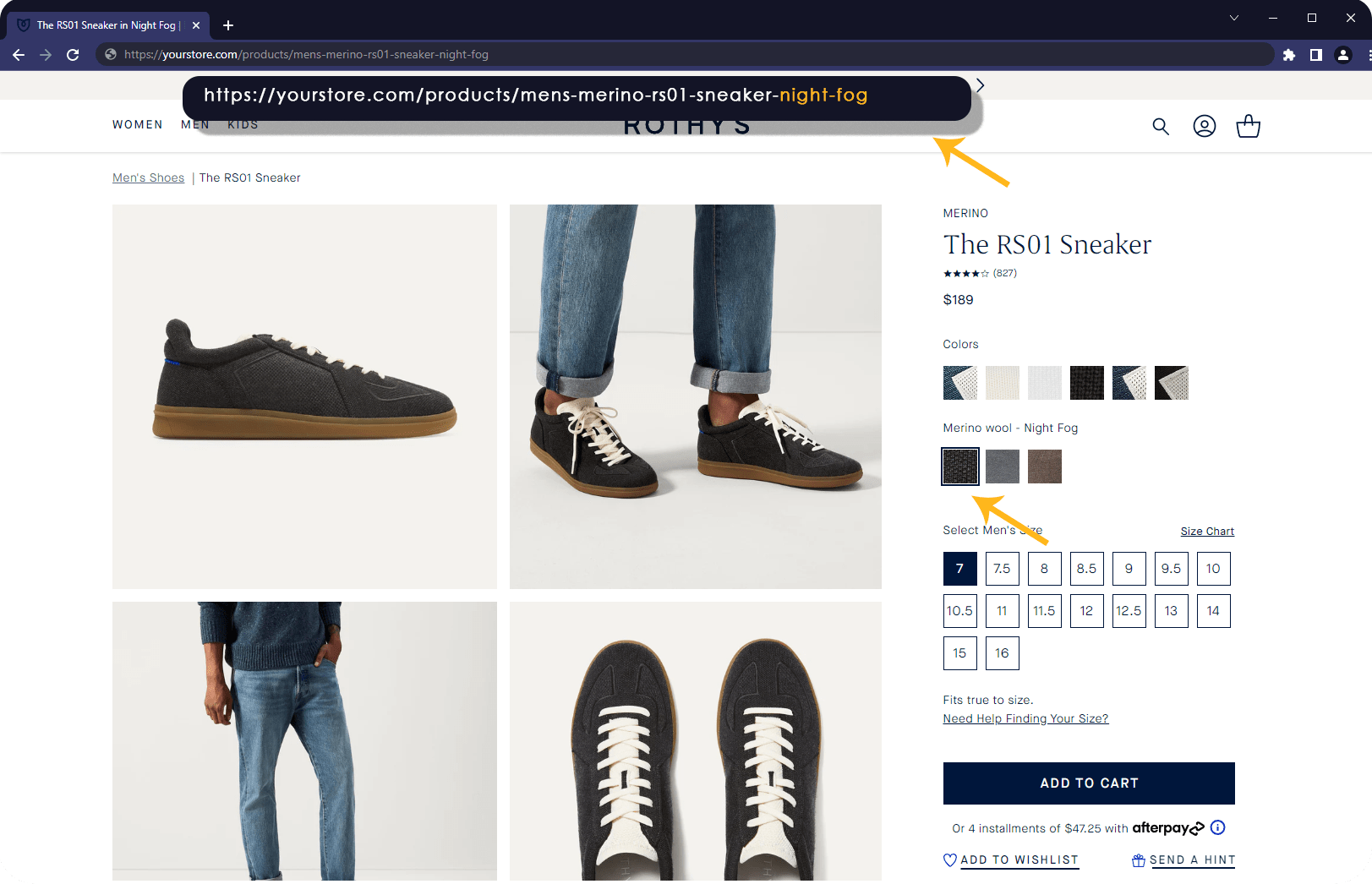The width and height of the screenshot is (1372, 884).
Task: Select the first navy patterned color swatch
Action: [960, 383]
